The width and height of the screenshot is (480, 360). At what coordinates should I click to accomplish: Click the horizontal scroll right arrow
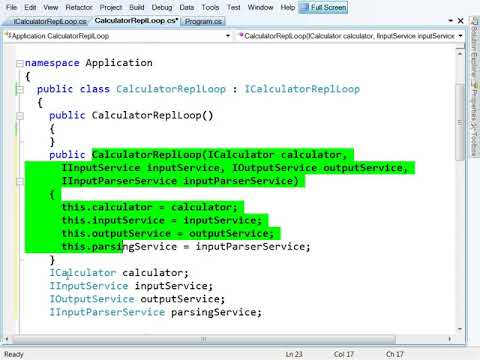[450, 339]
